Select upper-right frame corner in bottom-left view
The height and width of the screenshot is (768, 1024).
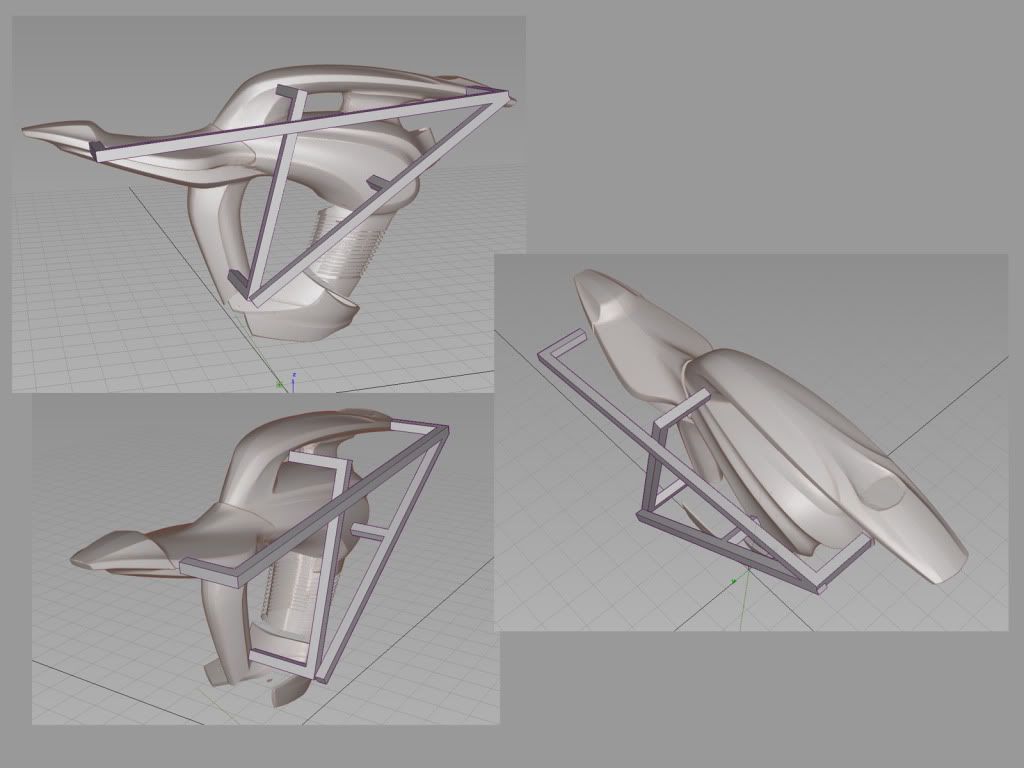pyautogui.click(x=438, y=430)
